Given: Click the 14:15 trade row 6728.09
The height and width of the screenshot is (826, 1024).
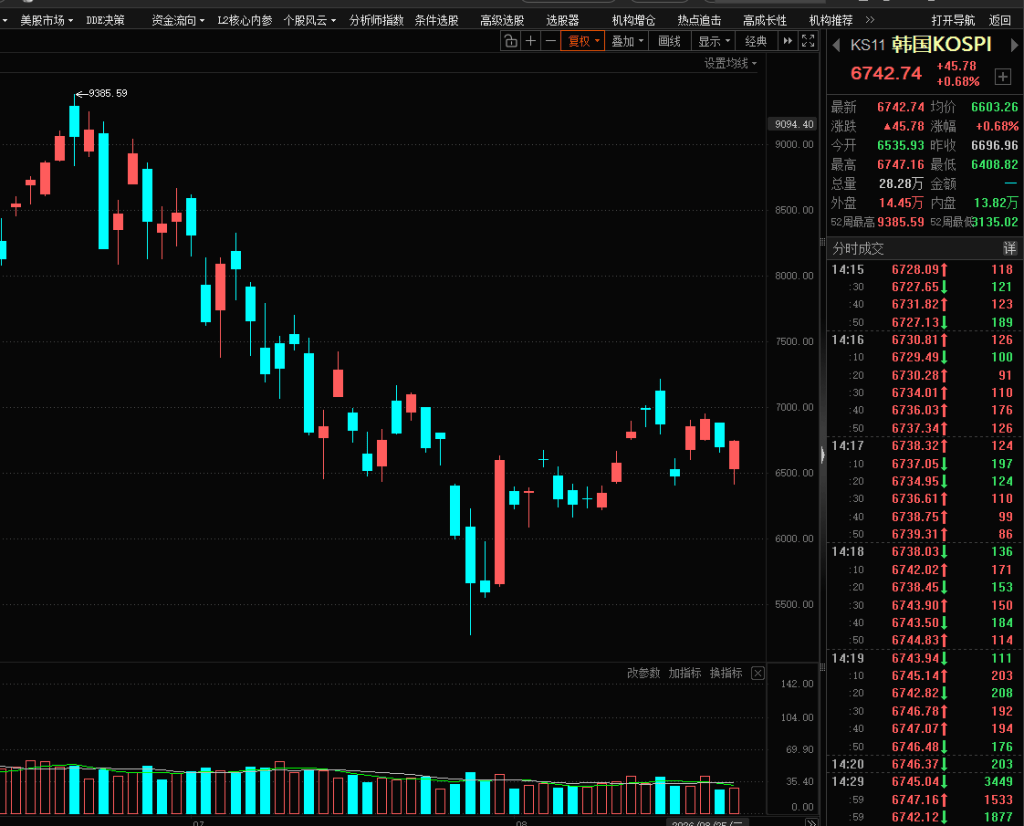Looking at the screenshot, I should tap(922, 269).
